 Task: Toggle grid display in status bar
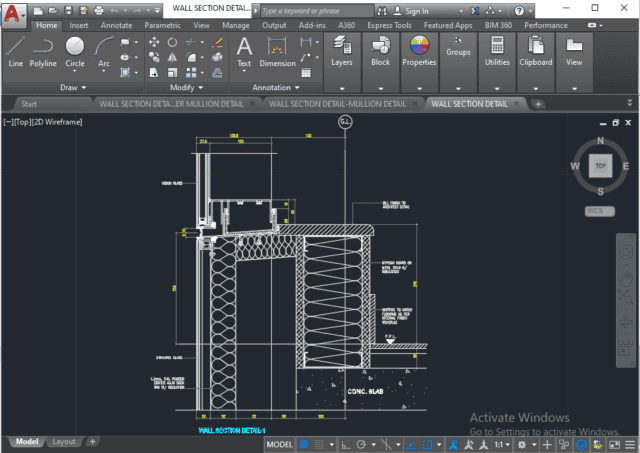click(304, 443)
